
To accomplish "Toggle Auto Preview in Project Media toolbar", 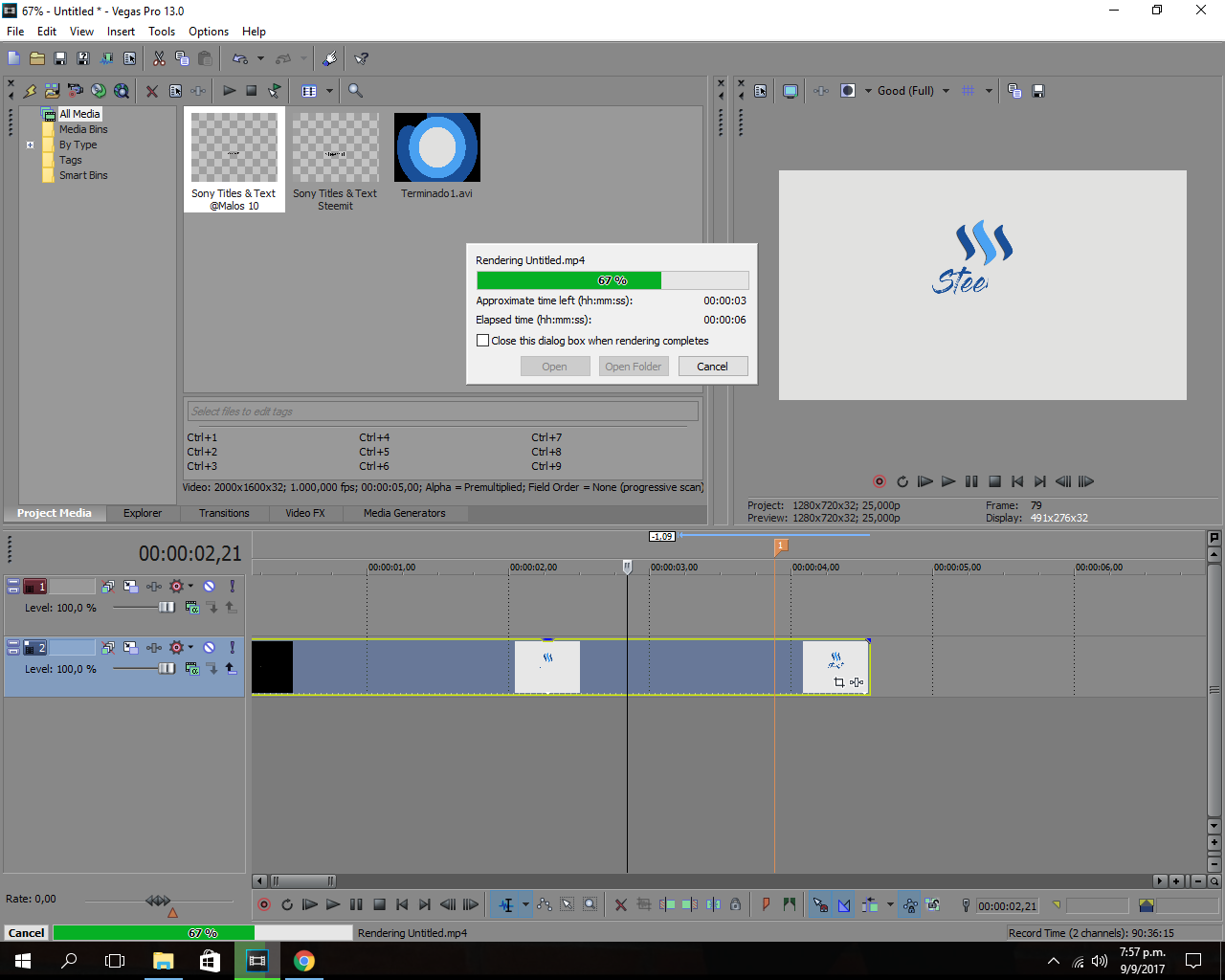I will (275, 91).
